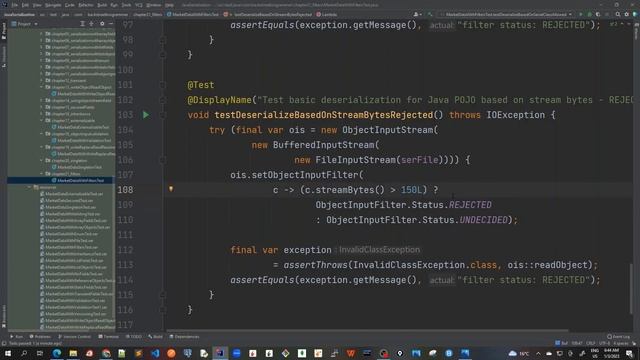Open the Run tool window tab
This screenshot has width=640, height=360.
coord(17,337)
